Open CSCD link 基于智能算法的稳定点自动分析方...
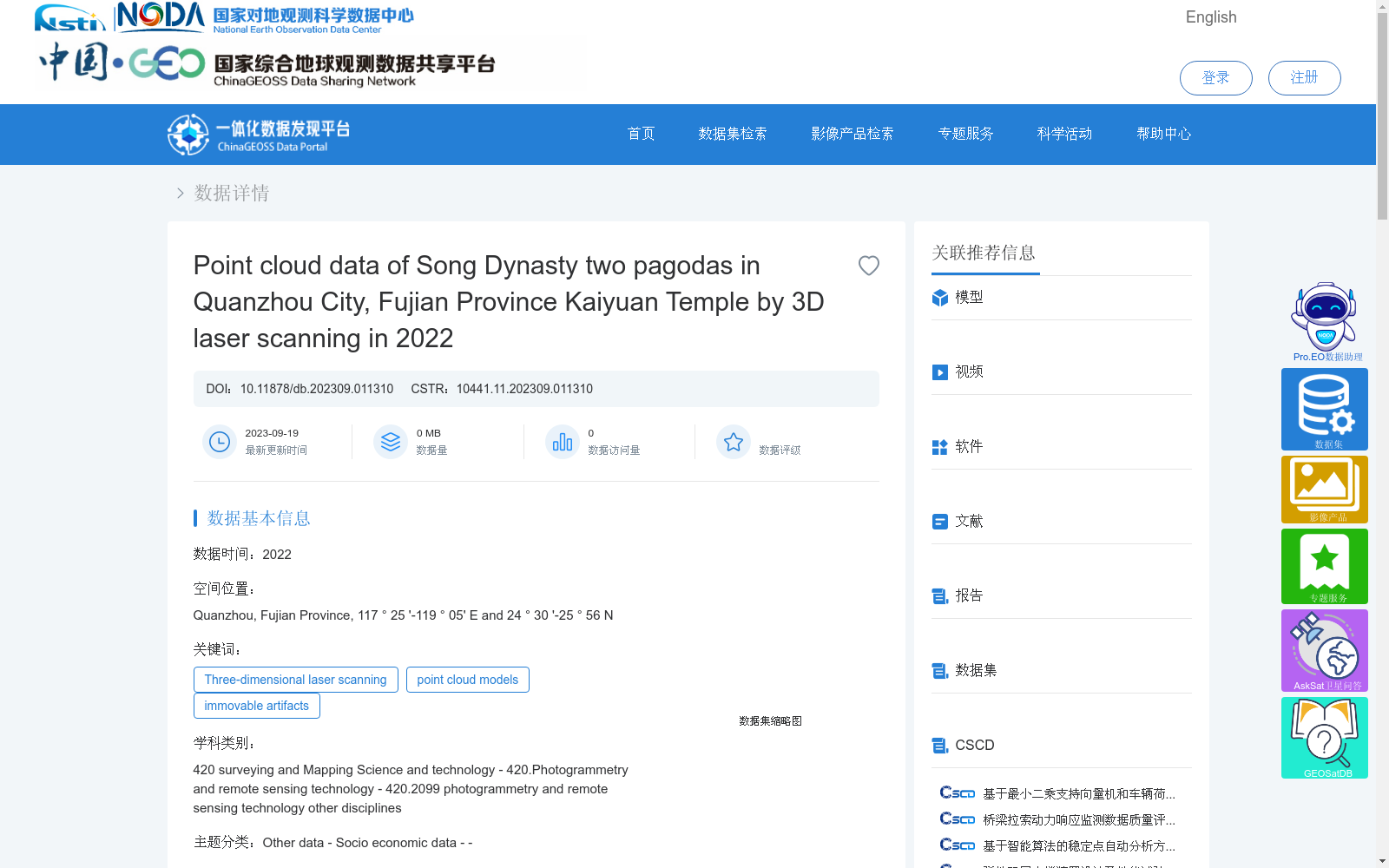 [x=1079, y=845]
